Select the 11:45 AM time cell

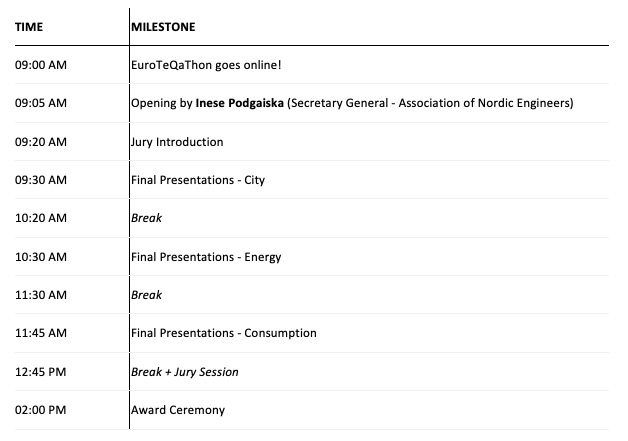(x=41, y=333)
